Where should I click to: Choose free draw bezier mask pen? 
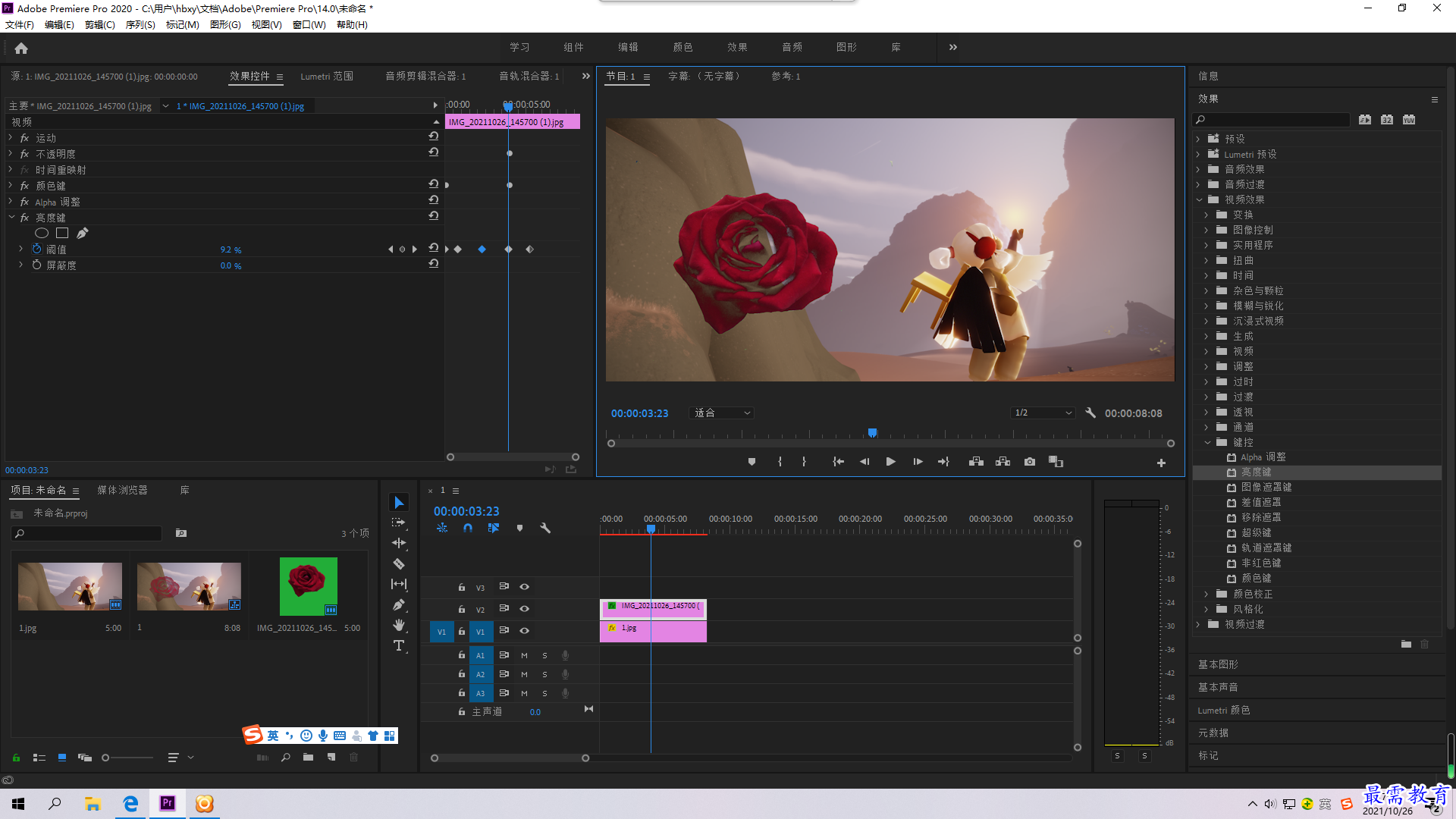[x=83, y=233]
